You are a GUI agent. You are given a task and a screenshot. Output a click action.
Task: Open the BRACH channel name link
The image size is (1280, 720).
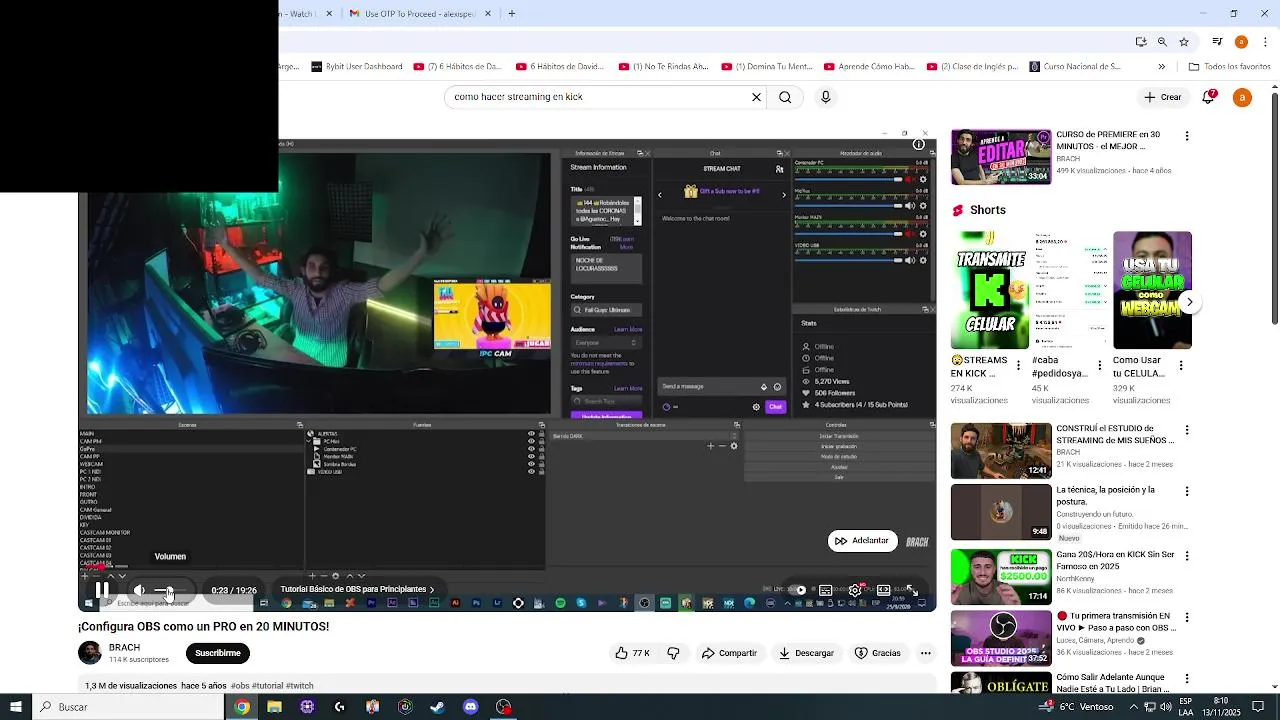point(124,647)
